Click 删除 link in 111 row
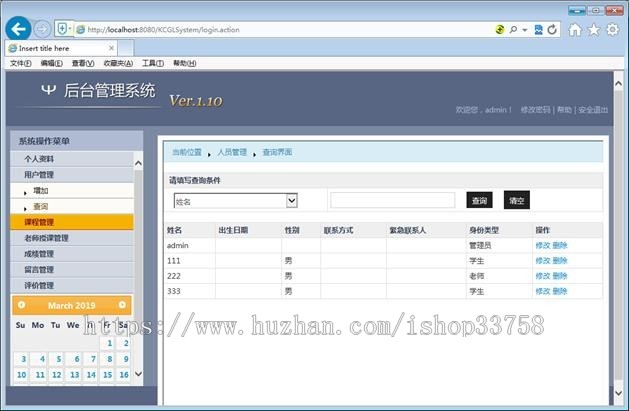The image size is (629, 411). click(560, 261)
